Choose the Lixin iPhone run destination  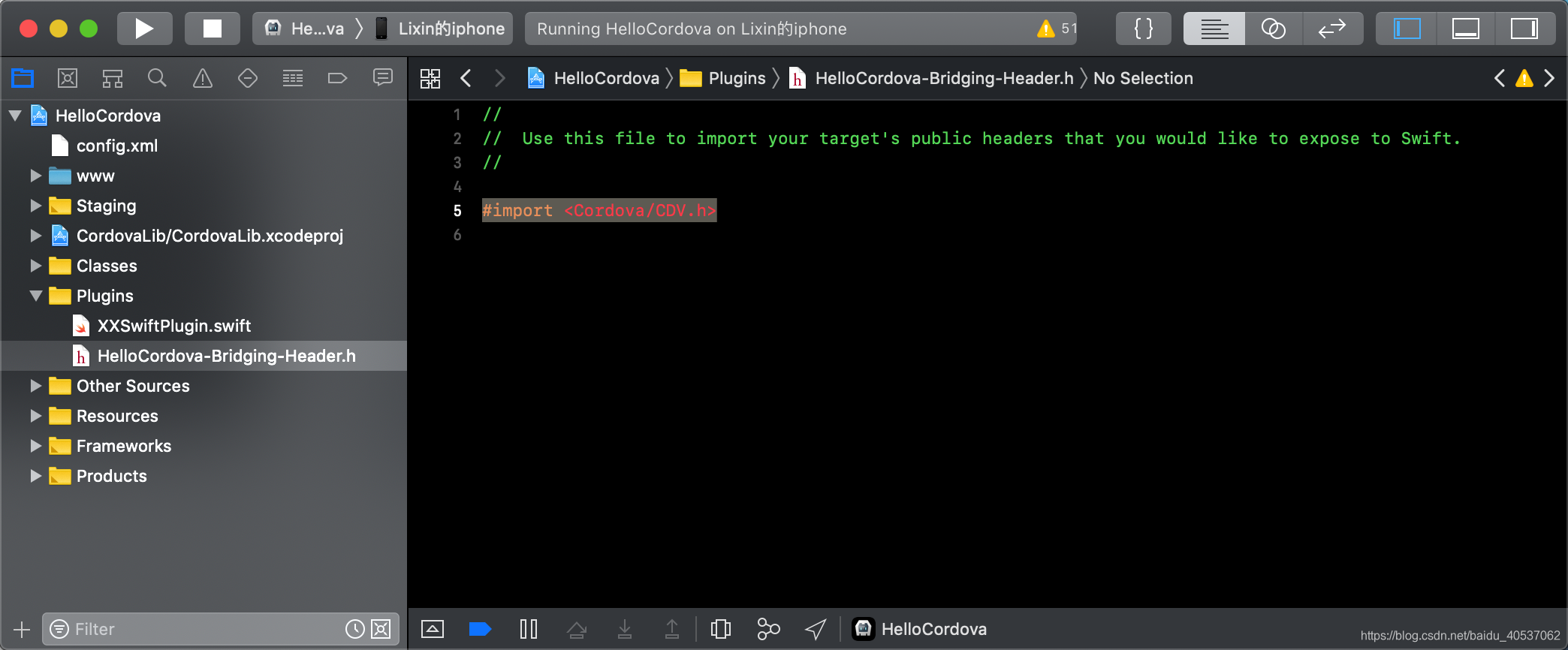point(442,29)
